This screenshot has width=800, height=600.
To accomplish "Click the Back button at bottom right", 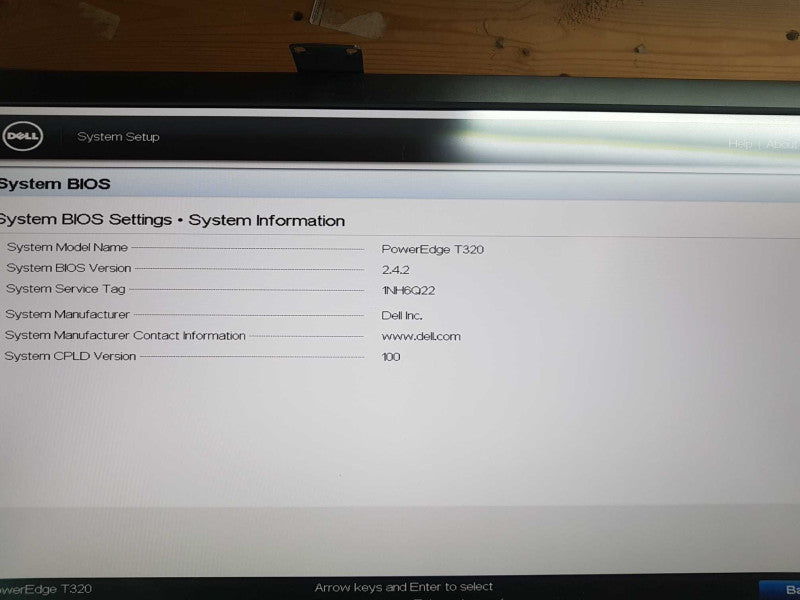I will click(780, 590).
